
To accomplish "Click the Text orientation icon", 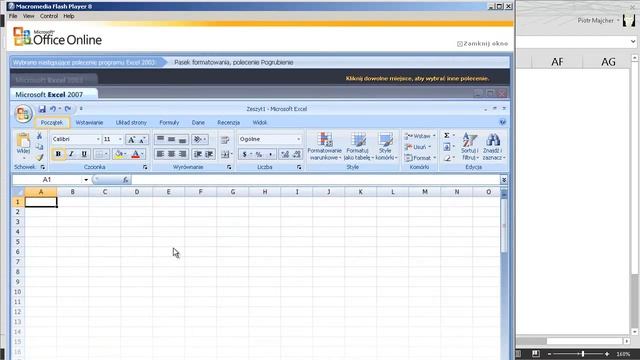I will 198,140.
